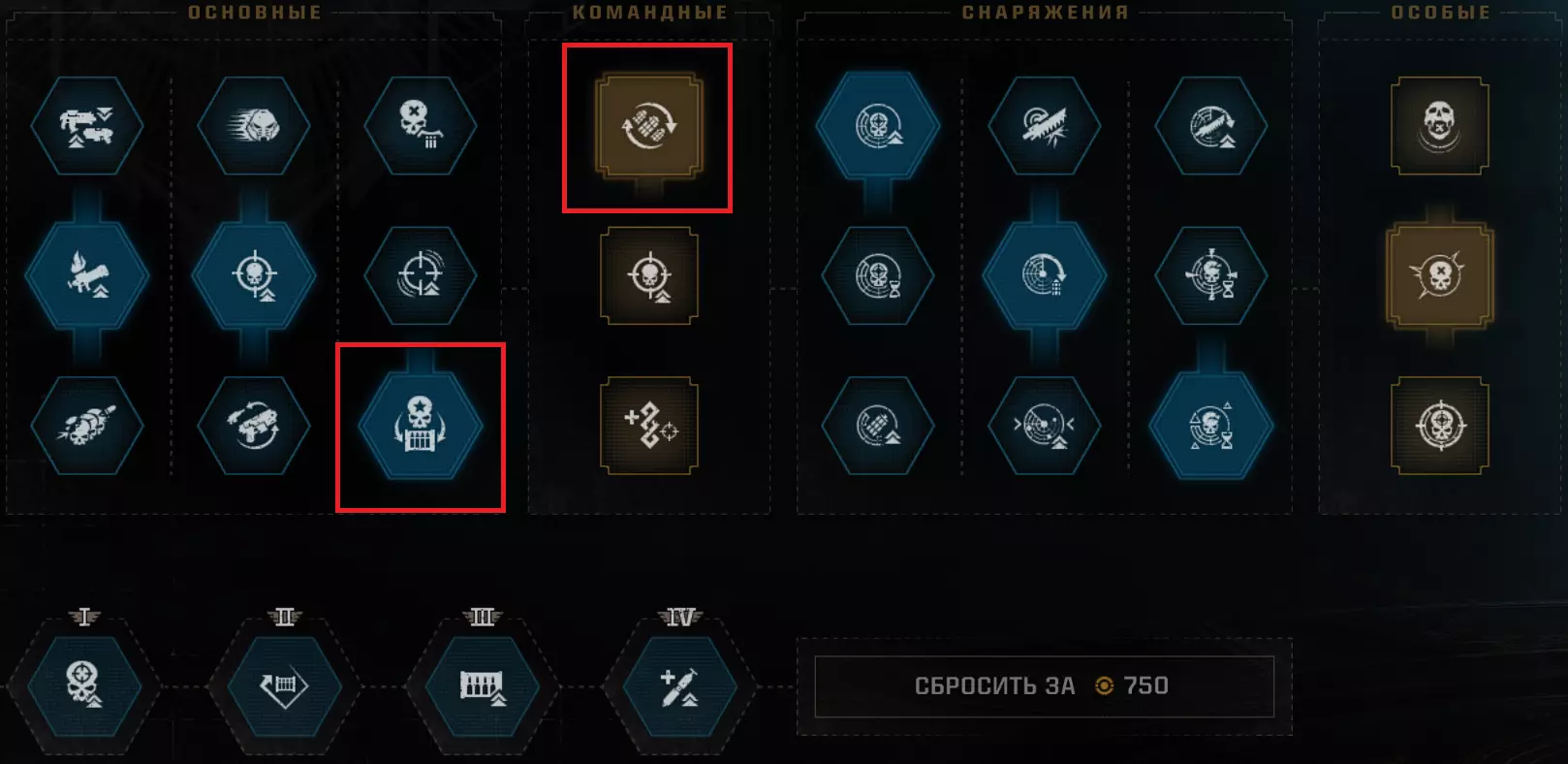Open tier IV syringe perk slot
Viewport: 1568px width, 764px height.
click(x=680, y=686)
